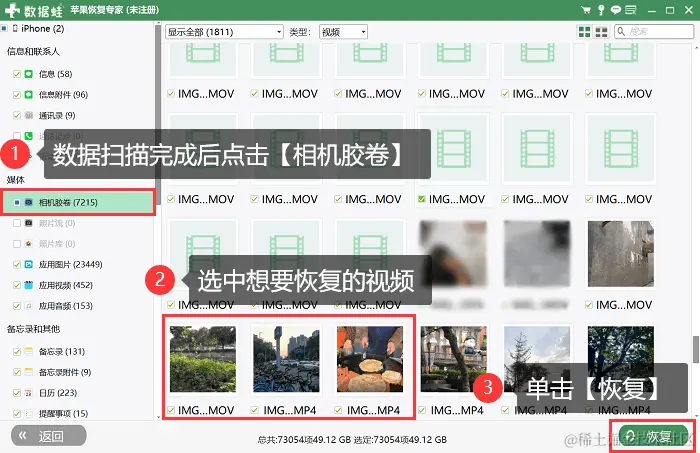
Task: Select 提醒事项 (15) category
Action: (63, 413)
